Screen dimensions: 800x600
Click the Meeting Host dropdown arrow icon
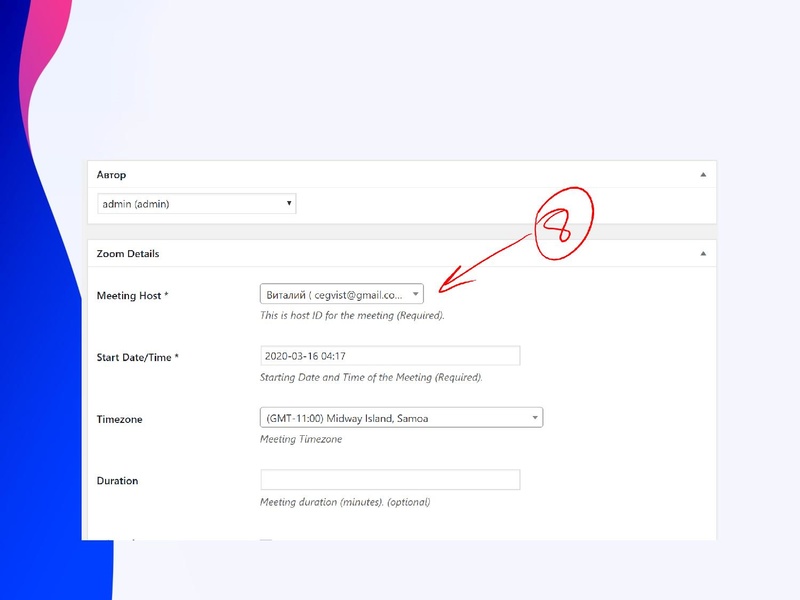tap(415, 294)
